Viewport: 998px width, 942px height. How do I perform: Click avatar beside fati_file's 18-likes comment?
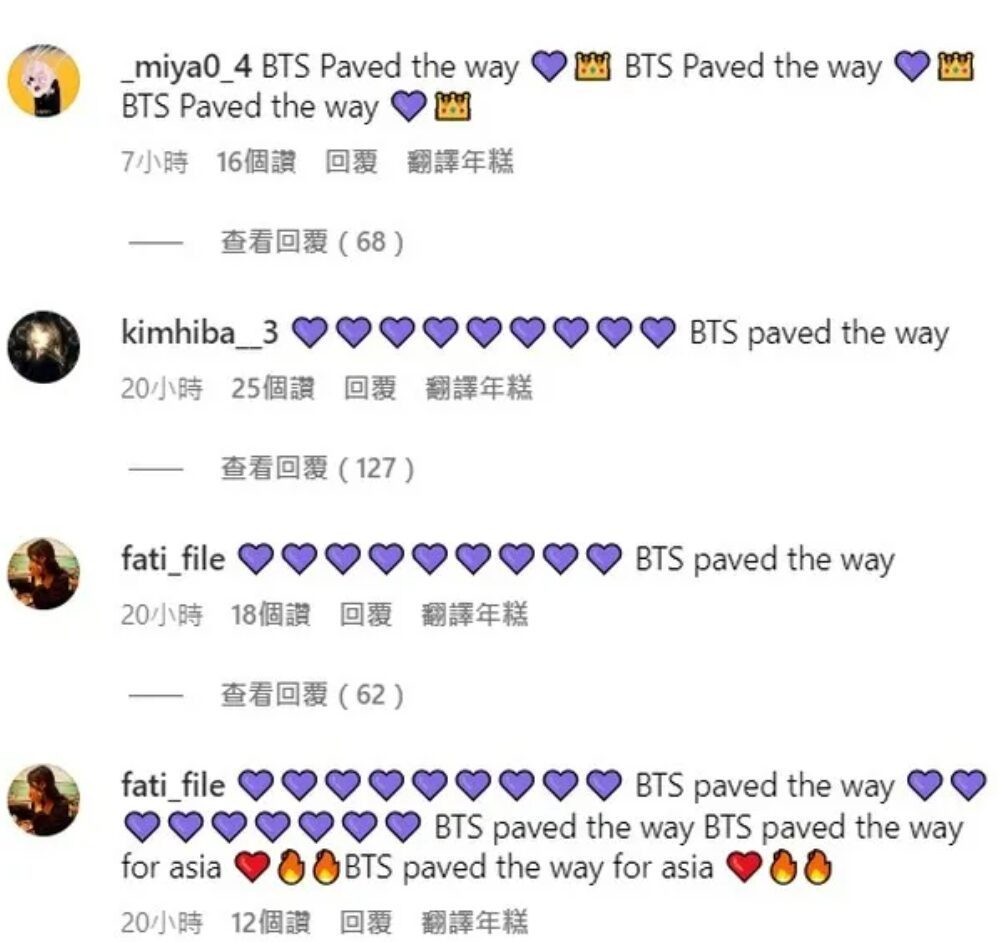43,573
